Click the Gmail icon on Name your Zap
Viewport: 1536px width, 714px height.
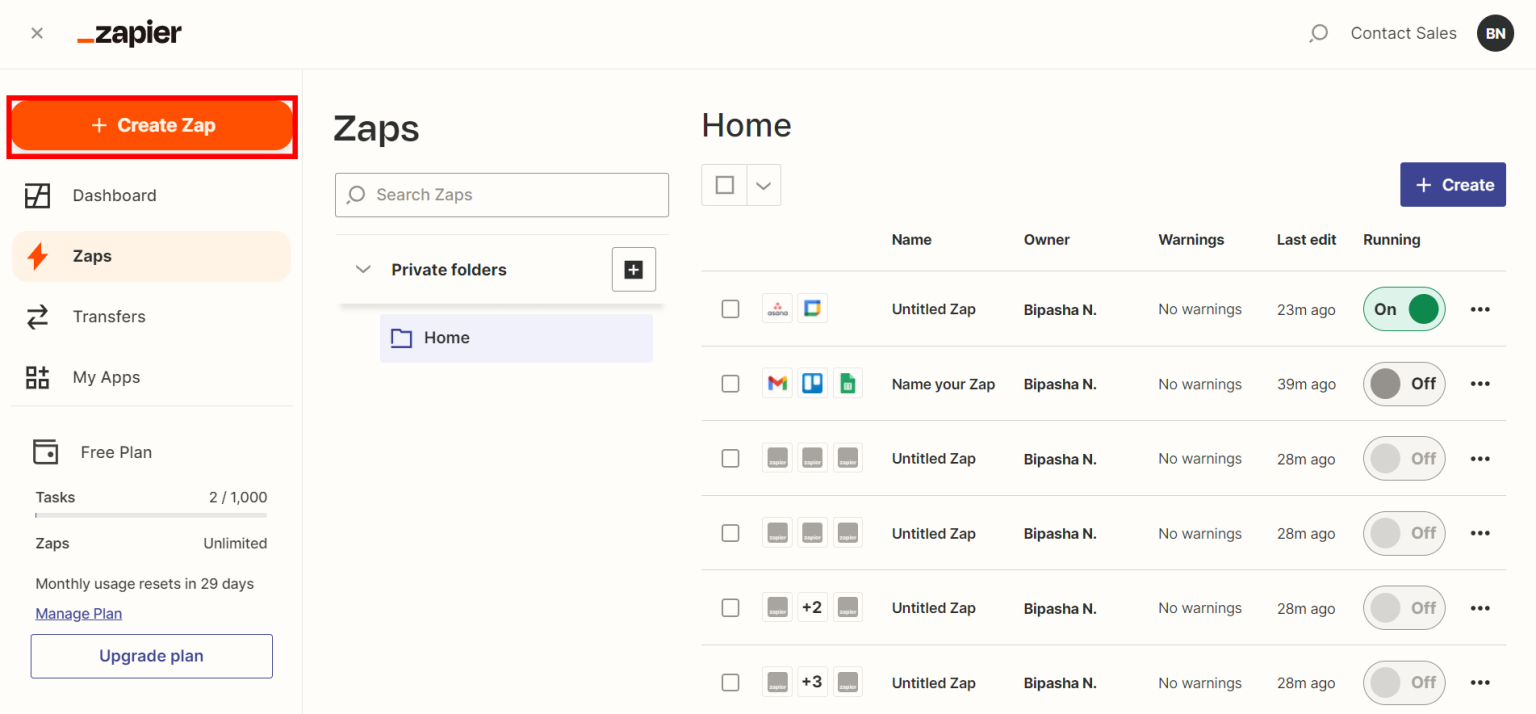pos(777,383)
